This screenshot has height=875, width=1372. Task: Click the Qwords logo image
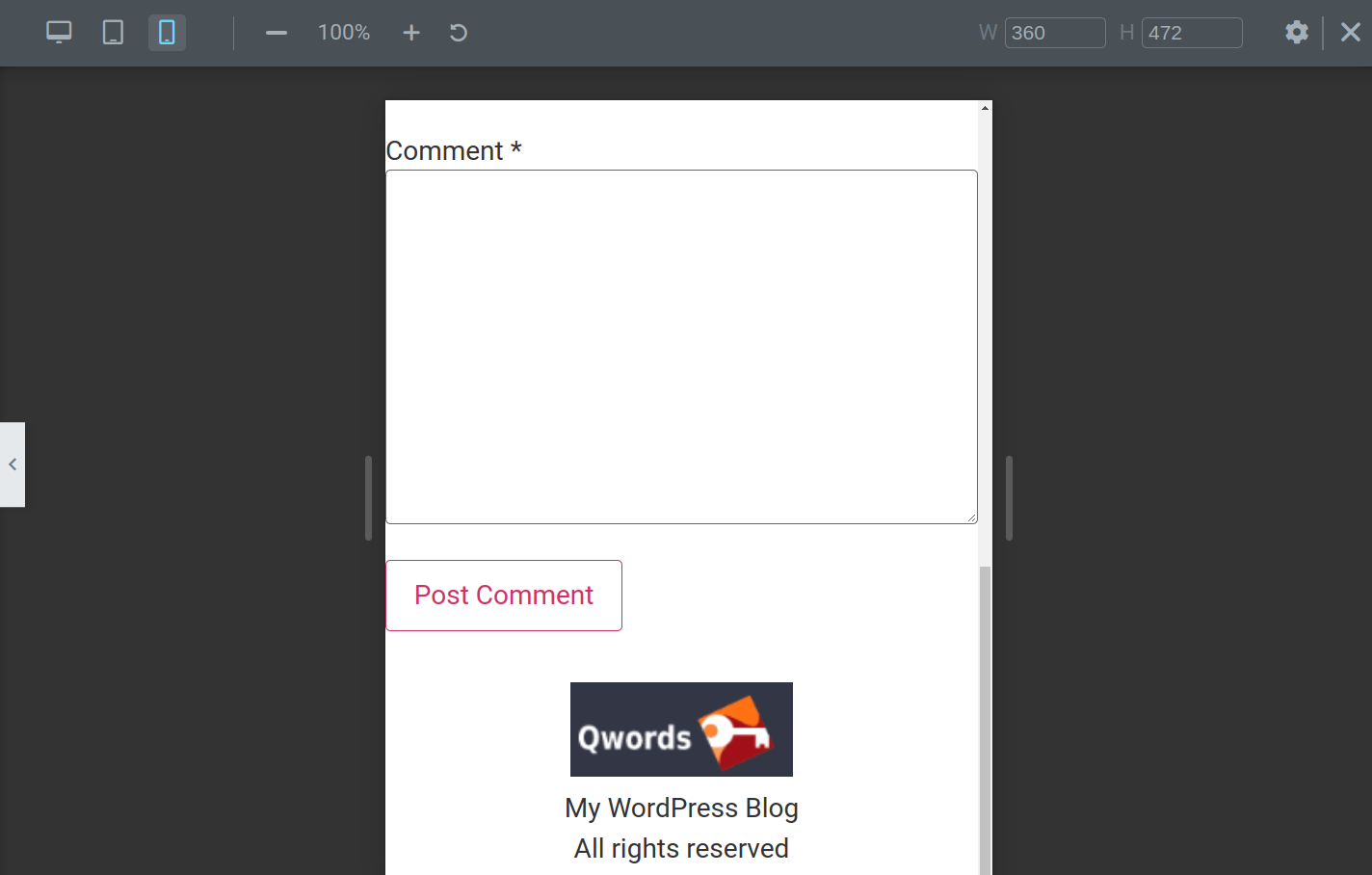681,729
